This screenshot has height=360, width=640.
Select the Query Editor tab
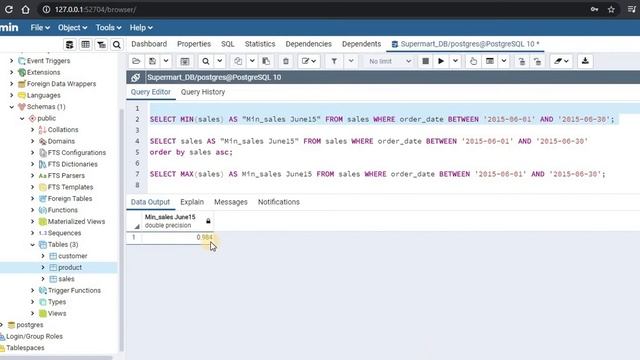coord(151,92)
